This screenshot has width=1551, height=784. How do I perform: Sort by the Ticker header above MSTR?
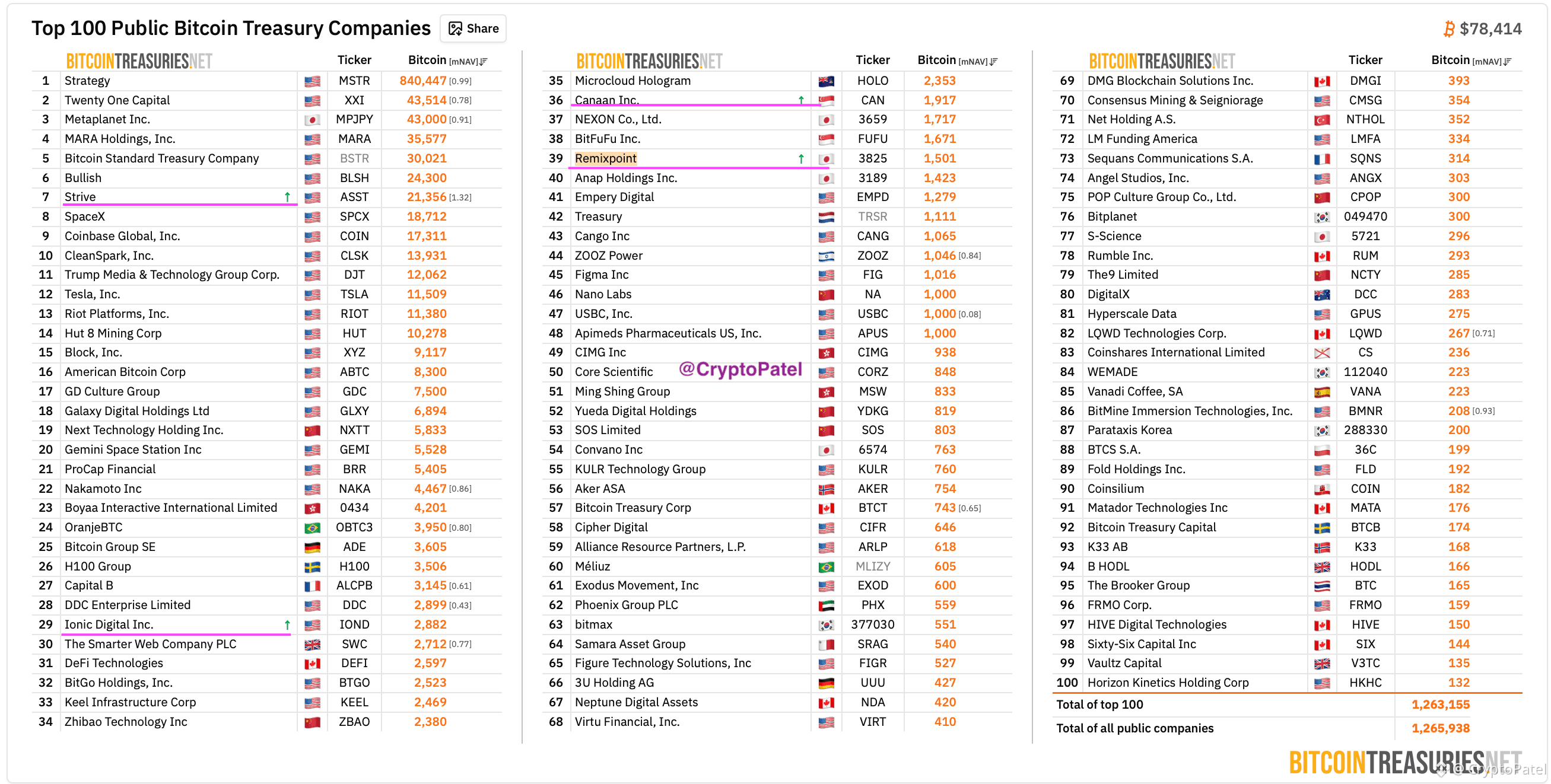point(354,60)
